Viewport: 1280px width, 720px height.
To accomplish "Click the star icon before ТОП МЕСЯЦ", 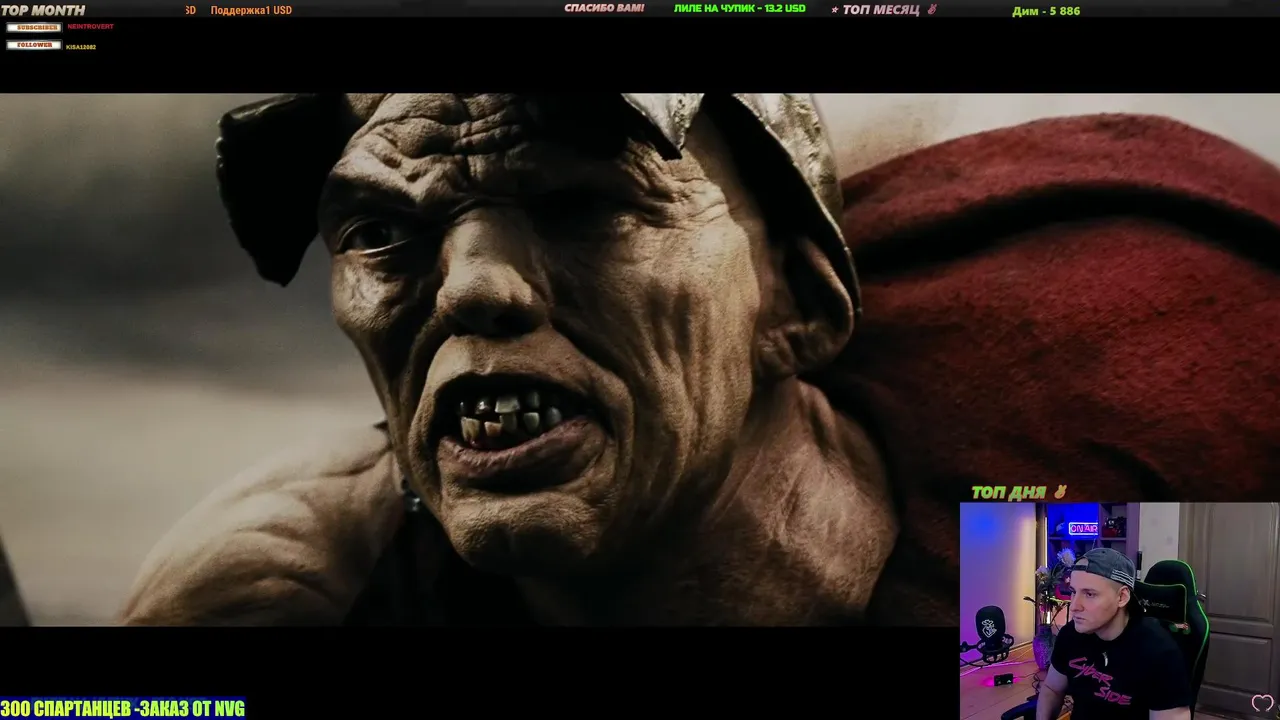I will (835, 10).
